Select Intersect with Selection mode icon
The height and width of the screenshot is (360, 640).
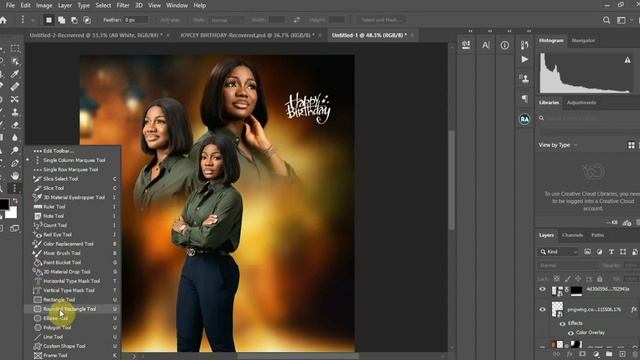(87, 20)
